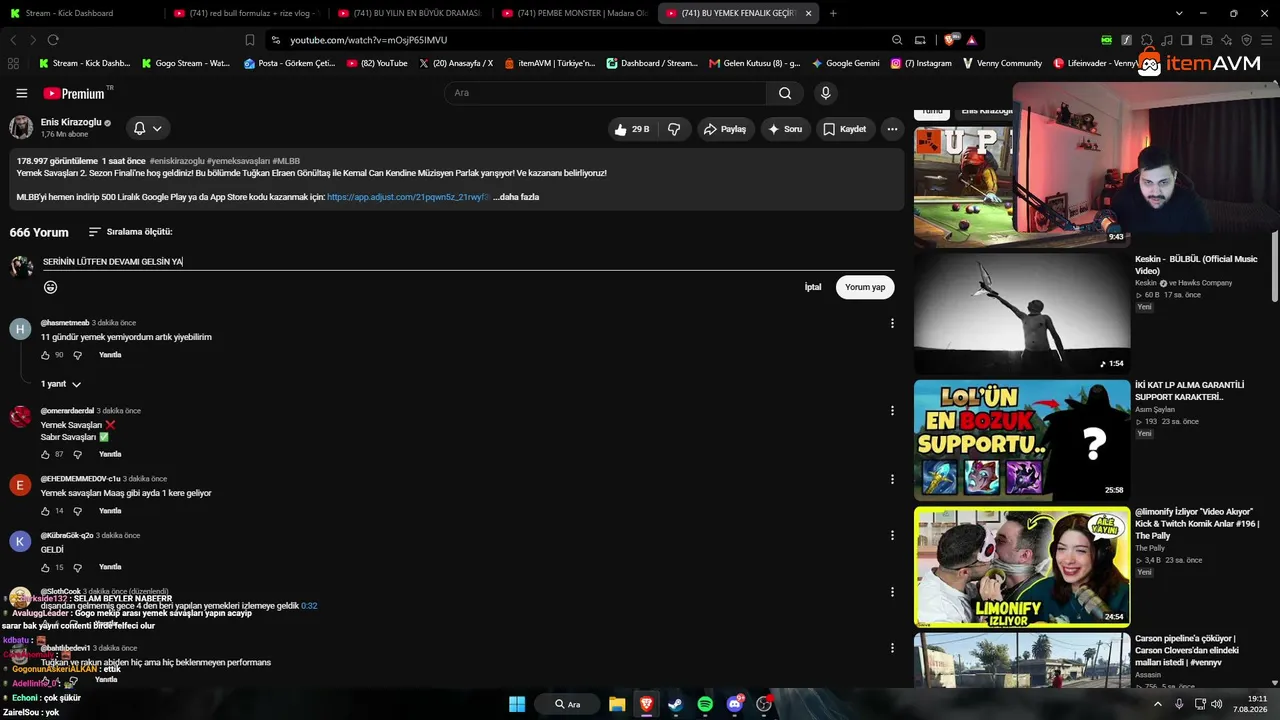Like the comment by @hasmetmesb
This screenshot has height=720, width=1280.
click(x=45, y=355)
